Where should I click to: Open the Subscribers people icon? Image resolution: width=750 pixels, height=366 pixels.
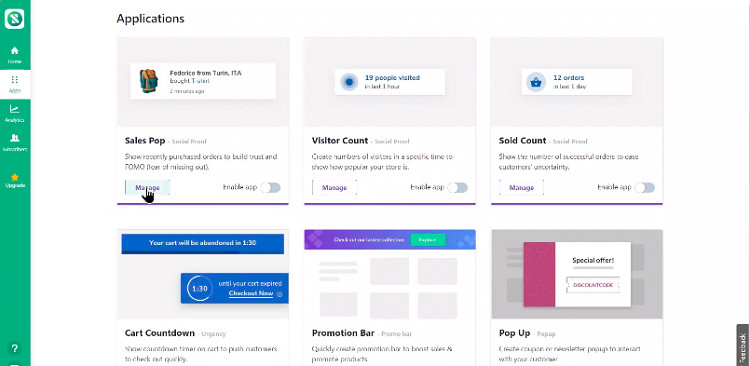coord(15,138)
